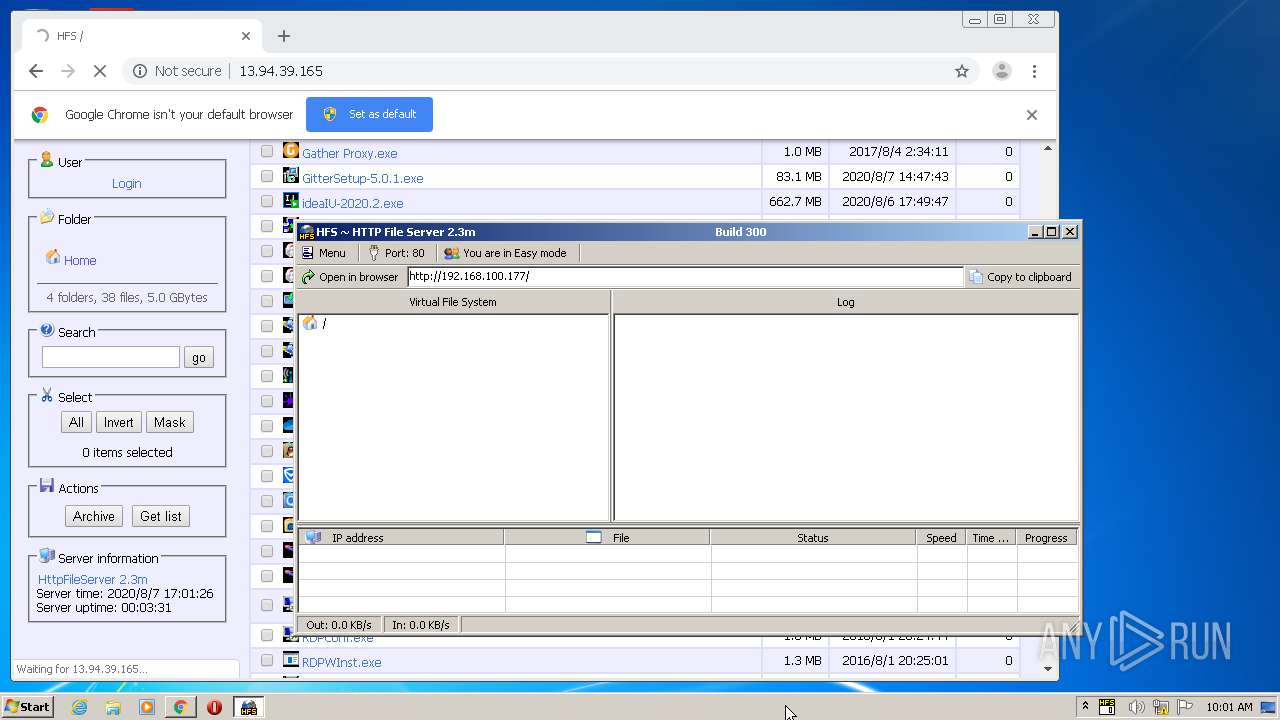Check the box for RDPWInst.exe

click(267, 660)
